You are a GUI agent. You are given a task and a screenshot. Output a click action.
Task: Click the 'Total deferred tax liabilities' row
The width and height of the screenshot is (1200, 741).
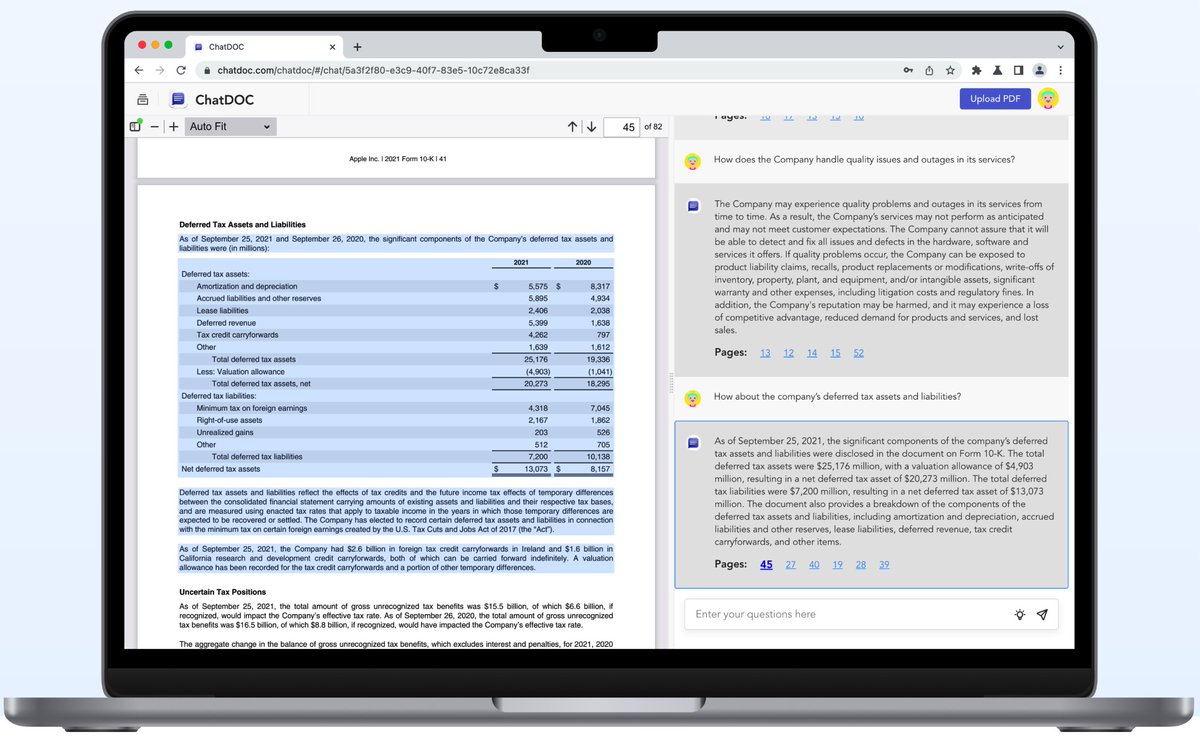click(396, 457)
